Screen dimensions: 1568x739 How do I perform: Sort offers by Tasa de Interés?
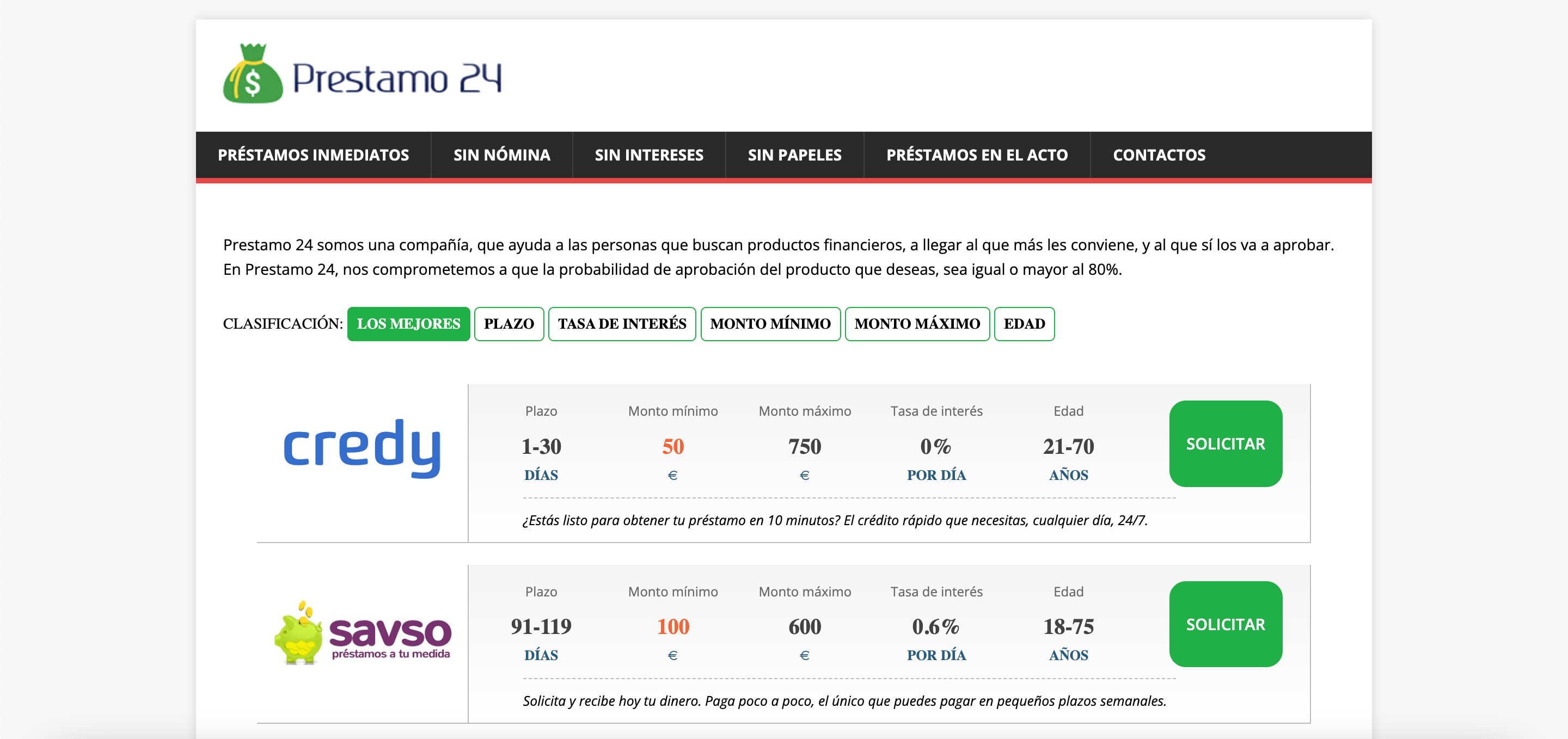[x=621, y=324]
